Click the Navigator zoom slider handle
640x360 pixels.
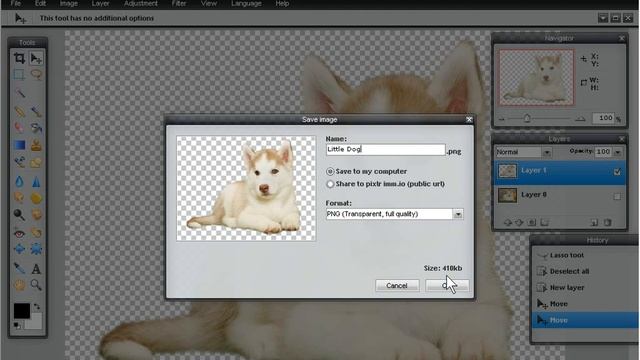click(x=527, y=118)
